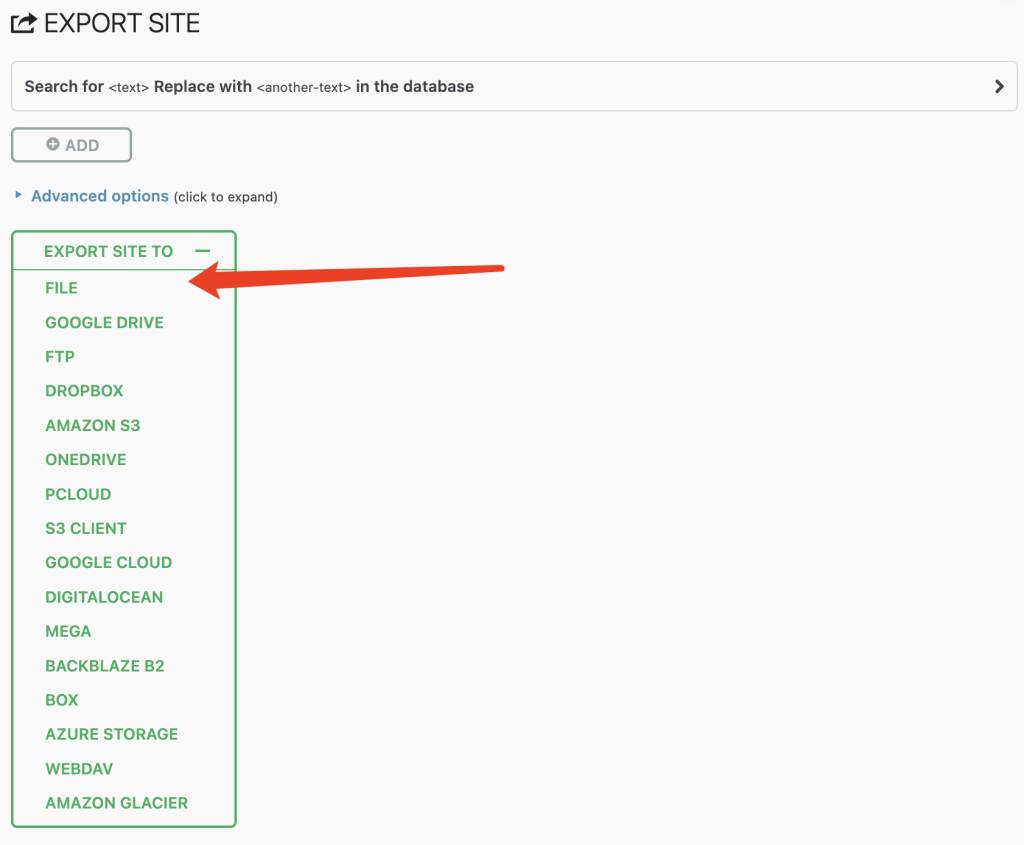Select DROPBOX as the export target
The height and width of the screenshot is (845, 1024).
click(x=84, y=390)
